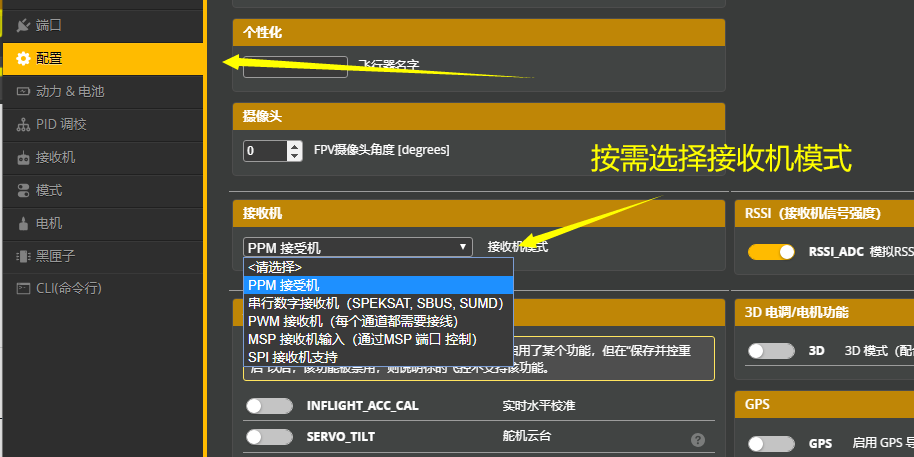Image resolution: width=914 pixels, height=457 pixels.
Task: Click the switches icon beside 模式
Action: click(23, 190)
